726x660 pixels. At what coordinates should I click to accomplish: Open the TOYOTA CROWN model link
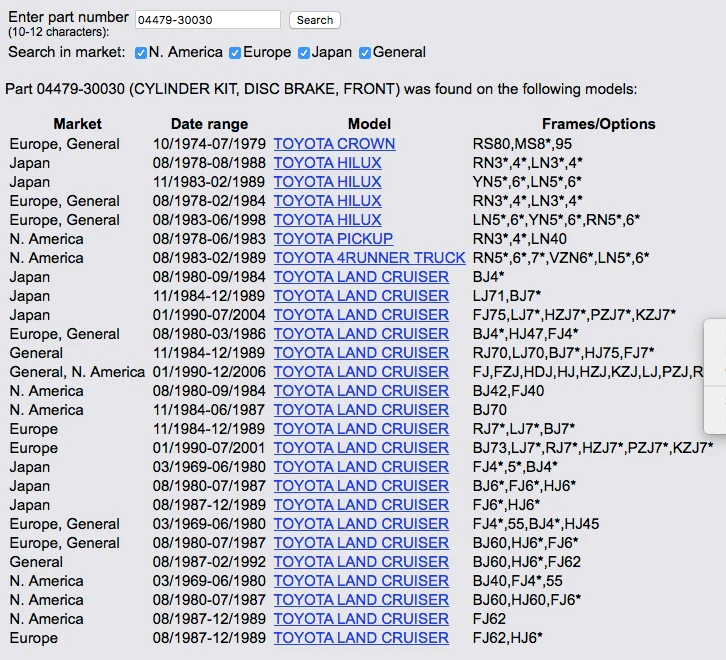(x=334, y=144)
